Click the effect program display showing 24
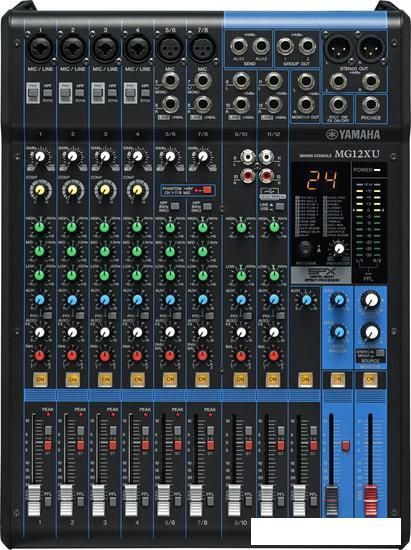Viewport: 411px width, 550px height. click(322, 180)
